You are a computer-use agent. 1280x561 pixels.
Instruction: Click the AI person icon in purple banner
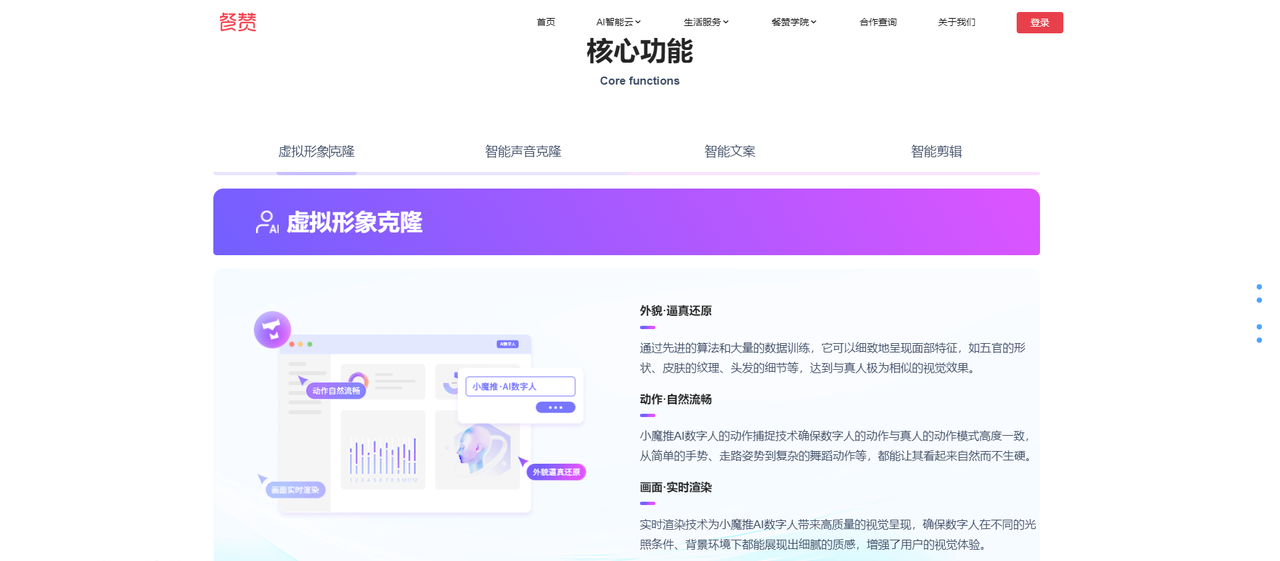[x=266, y=222]
